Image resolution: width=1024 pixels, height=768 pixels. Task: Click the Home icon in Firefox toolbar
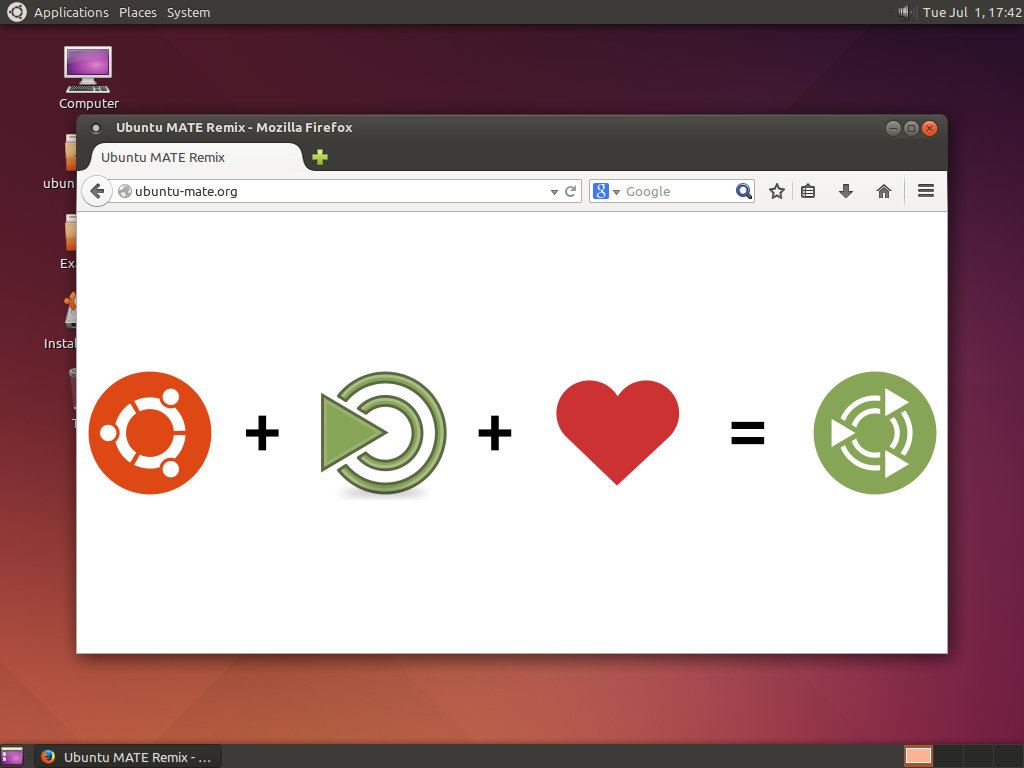pyautogui.click(x=884, y=191)
